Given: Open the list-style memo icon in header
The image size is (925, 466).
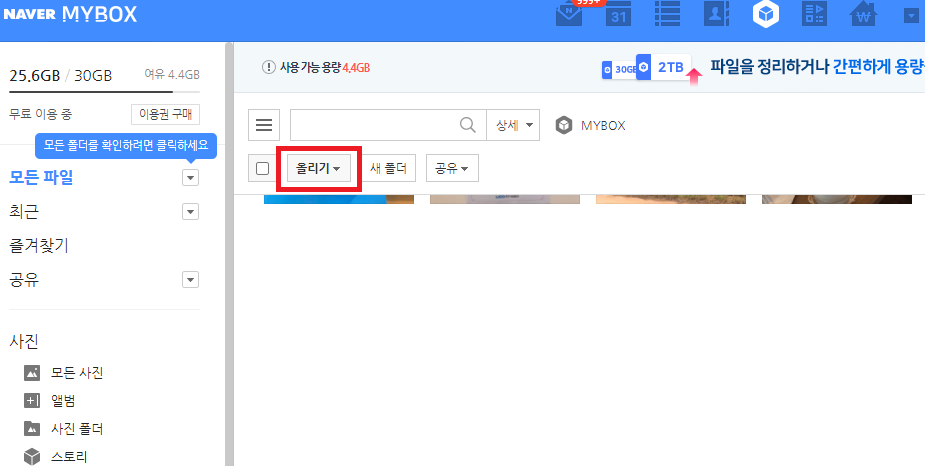Looking at the screenshot, I should (x=667, y=14).
